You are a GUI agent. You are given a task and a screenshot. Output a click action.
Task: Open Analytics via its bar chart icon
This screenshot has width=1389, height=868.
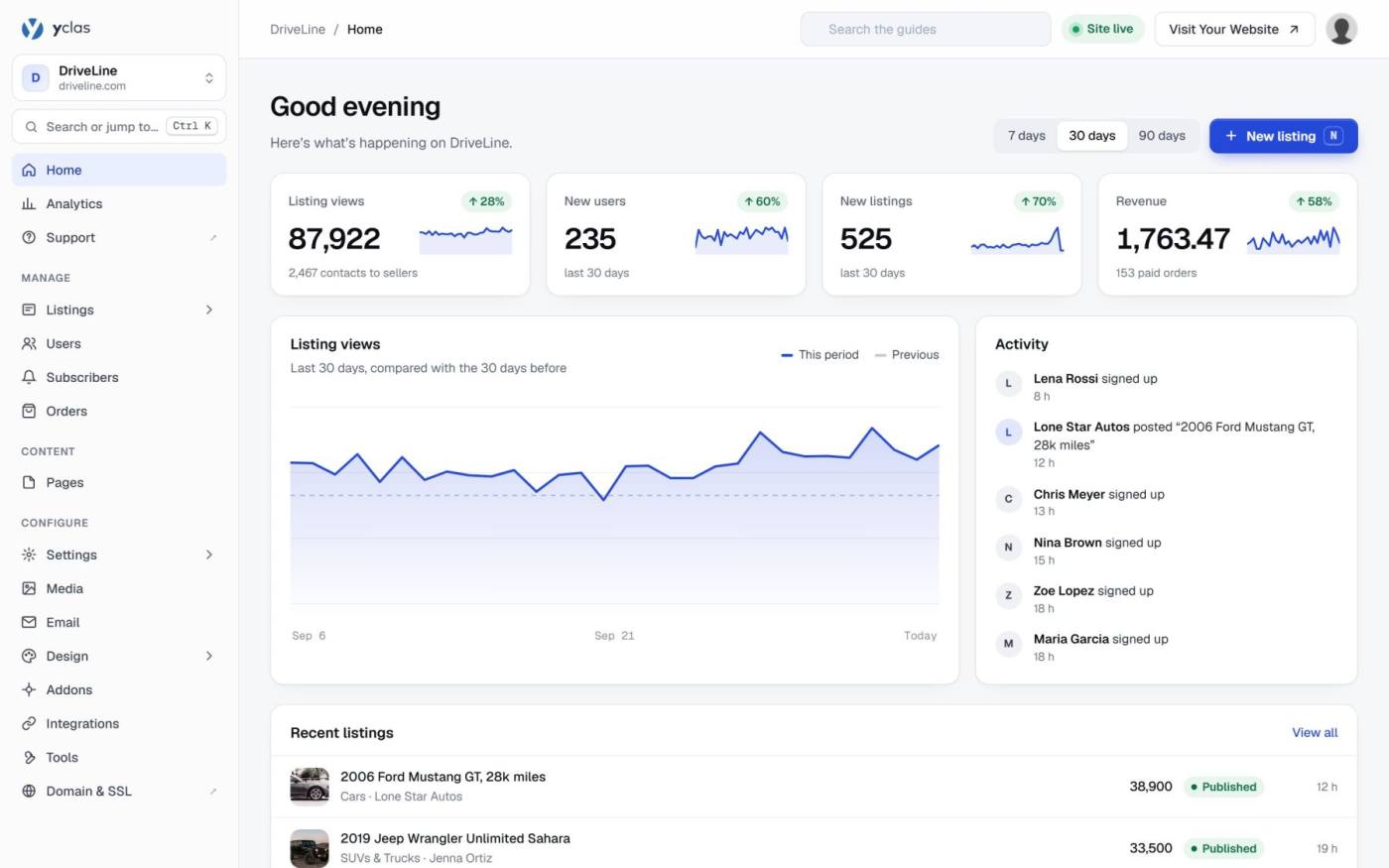pos(29,203)
